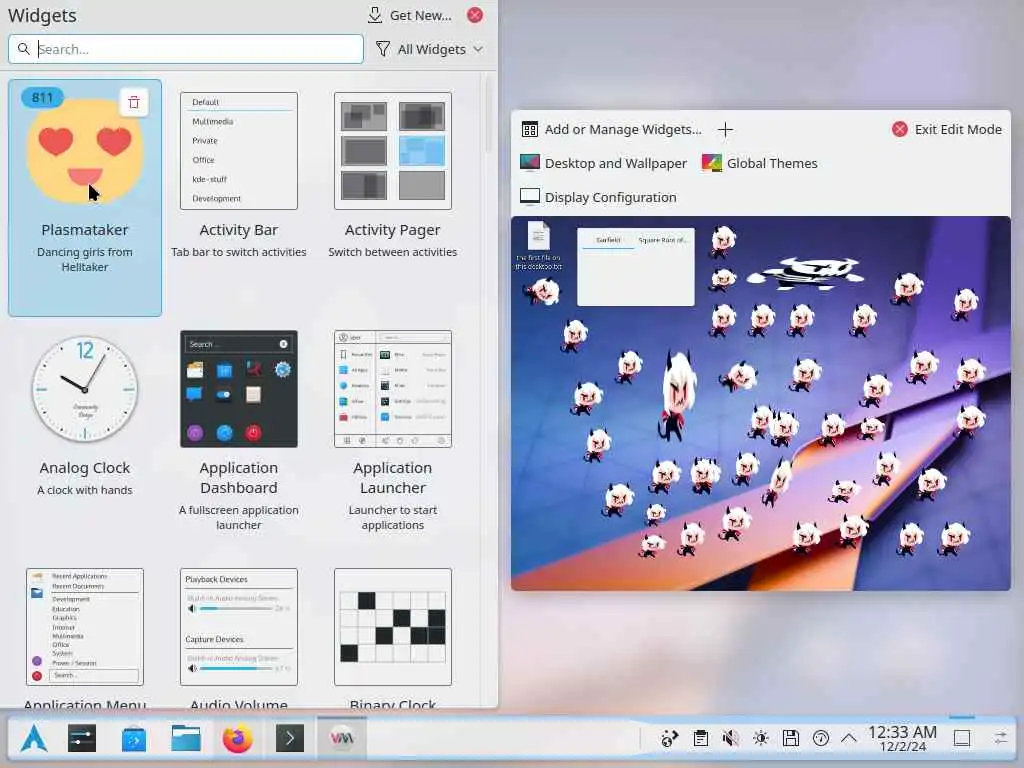Viewport: 1024px width, 768px height.
Task: Click the show desktop button in taskbar
Action: click(x=962, y=739)
